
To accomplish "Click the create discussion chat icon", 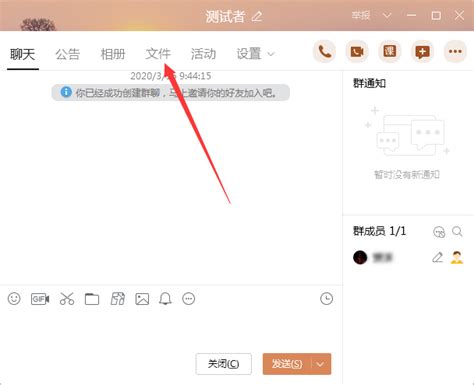I will (422, 51).
